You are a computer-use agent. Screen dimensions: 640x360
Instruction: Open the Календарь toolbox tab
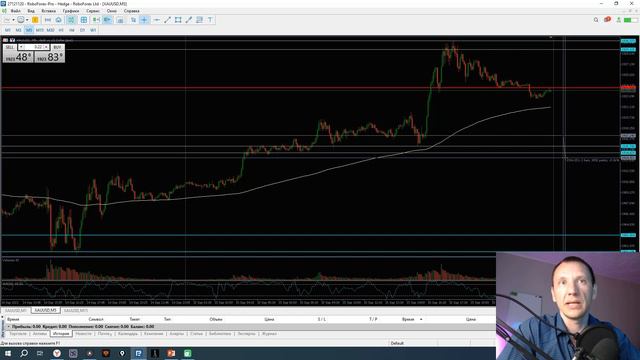[128, 334]
